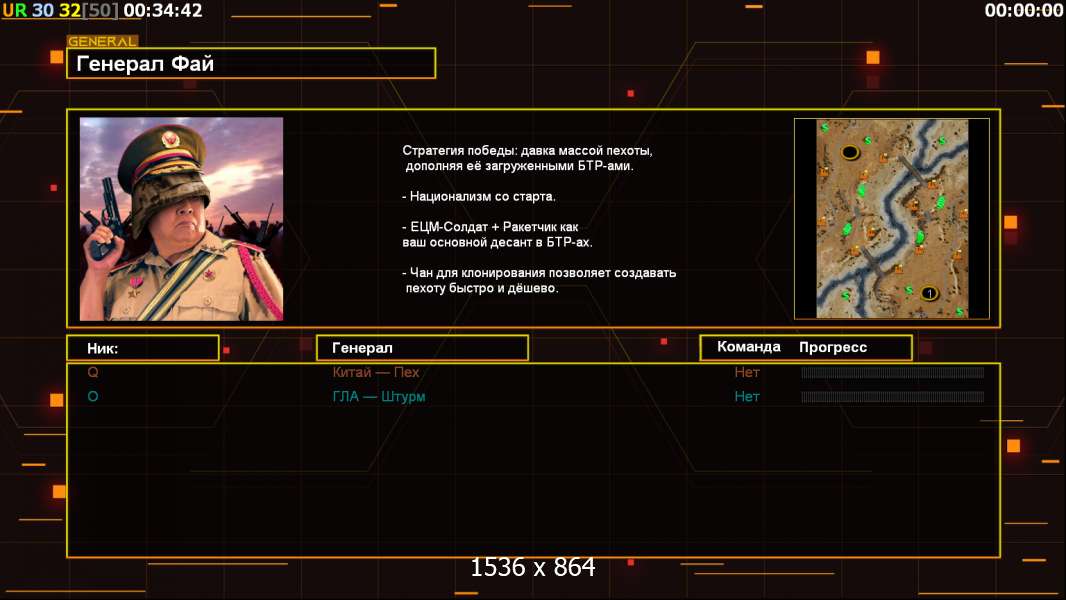The width and height of the screenshot is (1066, 600).
Task: Click team value 'Нет' for player O
Action: (x=746, y=397)
